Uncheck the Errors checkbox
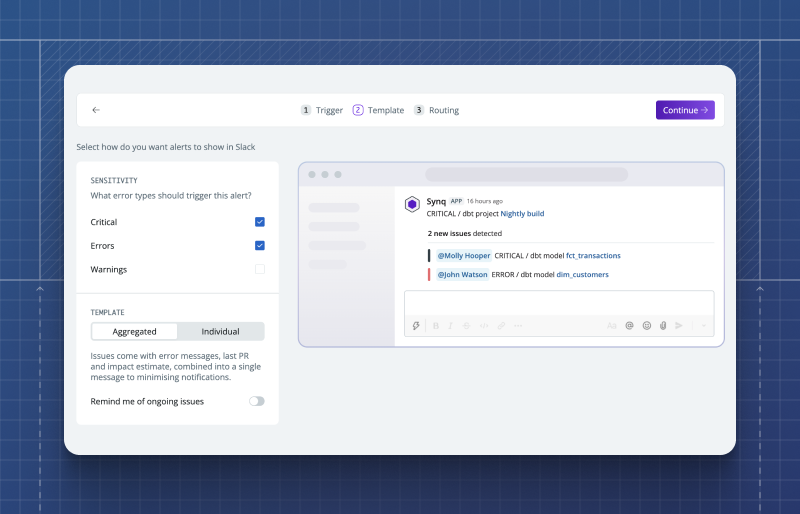800x514 pixels. [x=260, y=246]
